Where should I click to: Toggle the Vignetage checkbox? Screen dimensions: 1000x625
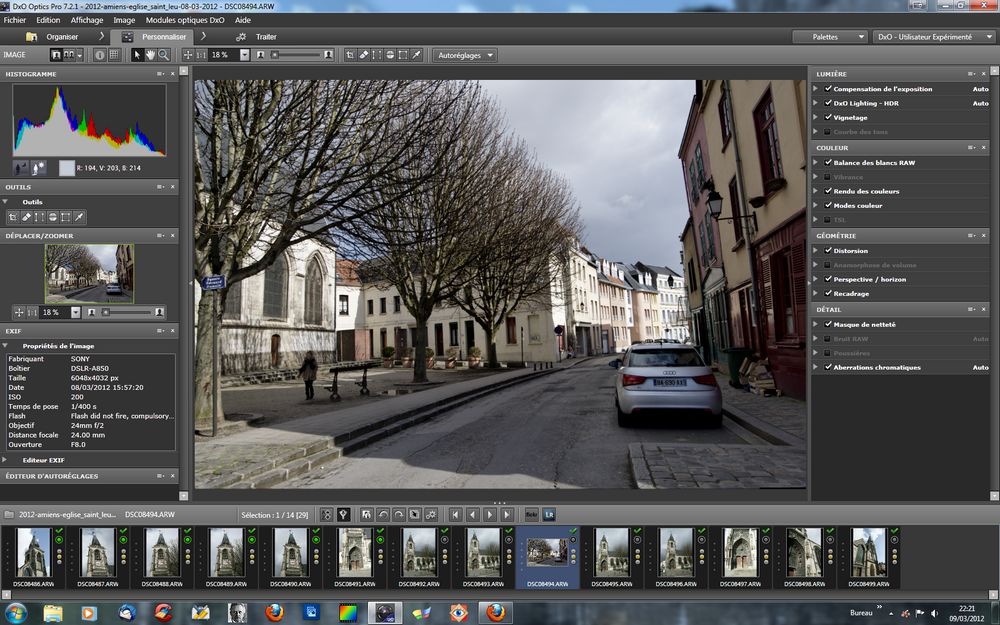pos(828,117)
